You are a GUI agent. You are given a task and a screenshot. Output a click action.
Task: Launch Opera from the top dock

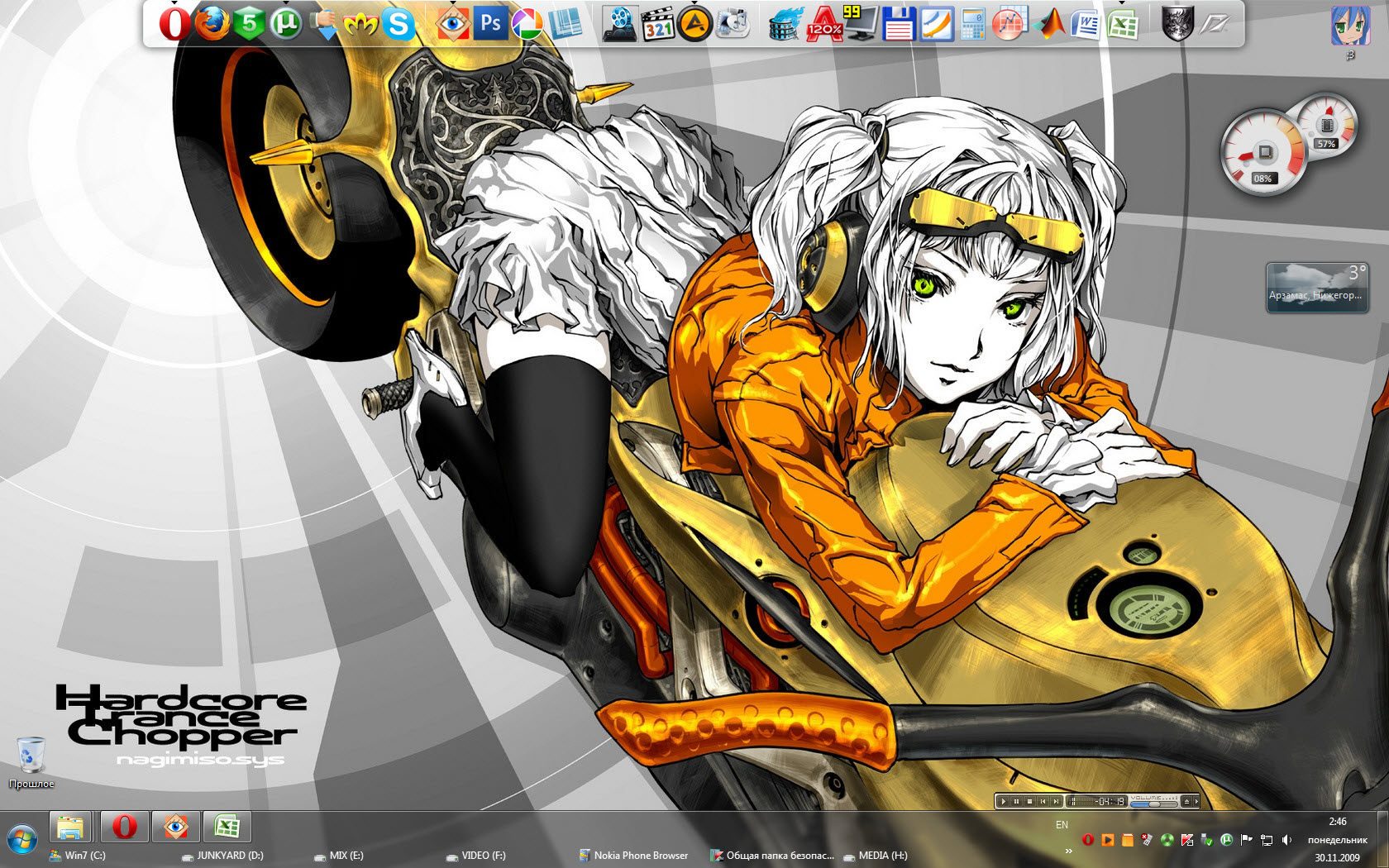[174, 23]
